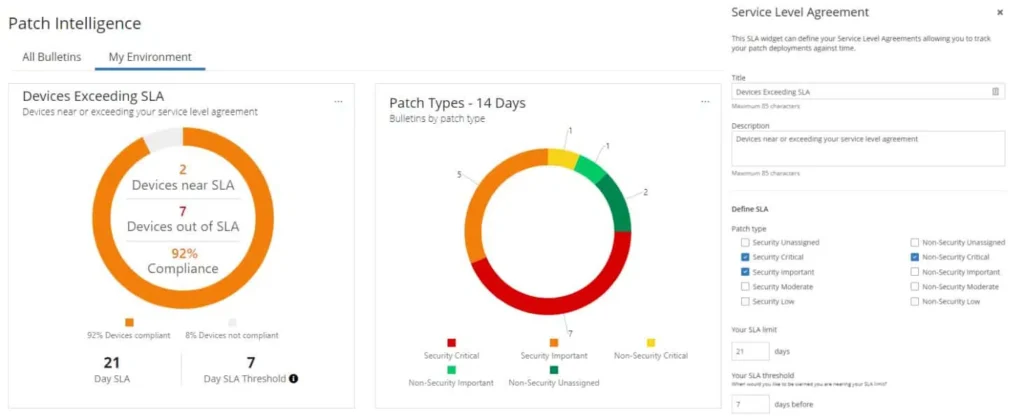Switch to the All Bulletins tab
1024x418 pixels.
point(52,57)
